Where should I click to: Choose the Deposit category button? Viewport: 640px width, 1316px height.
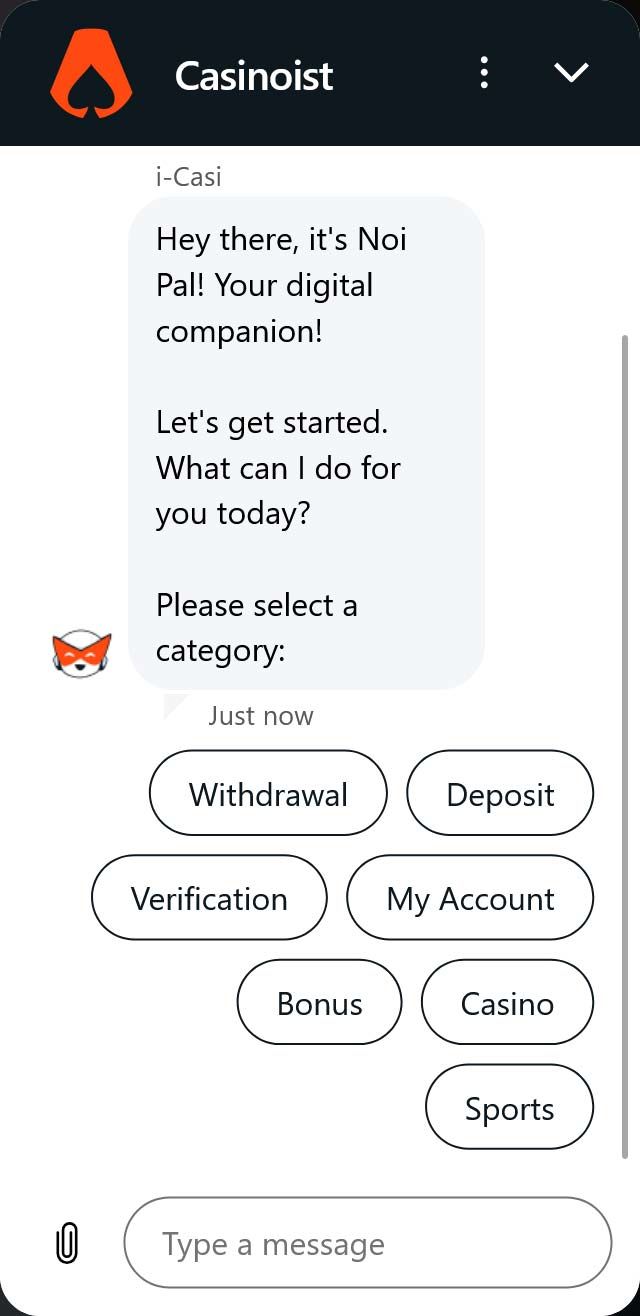pos(500,794)
